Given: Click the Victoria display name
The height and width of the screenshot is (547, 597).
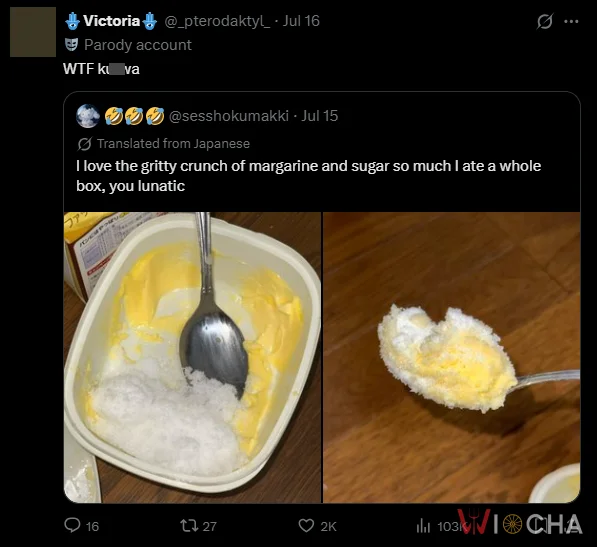Looking at the screenshot, I should (x=111, y=21).
